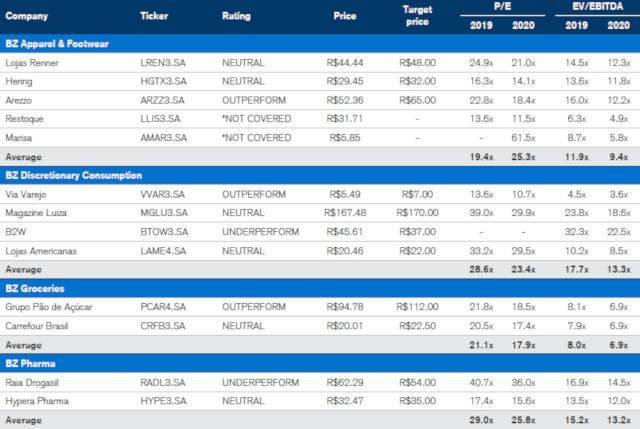The image size is (640, 429).
Task: Click Arezzo's R$65.00 target price
Action: click(x=417, y=100)
